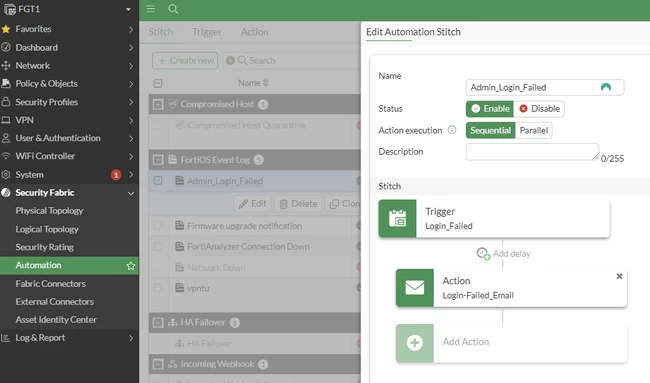Open Security Rating in sidebar
Viewport: 650px width, 383px height.
[x=44, y=247]
